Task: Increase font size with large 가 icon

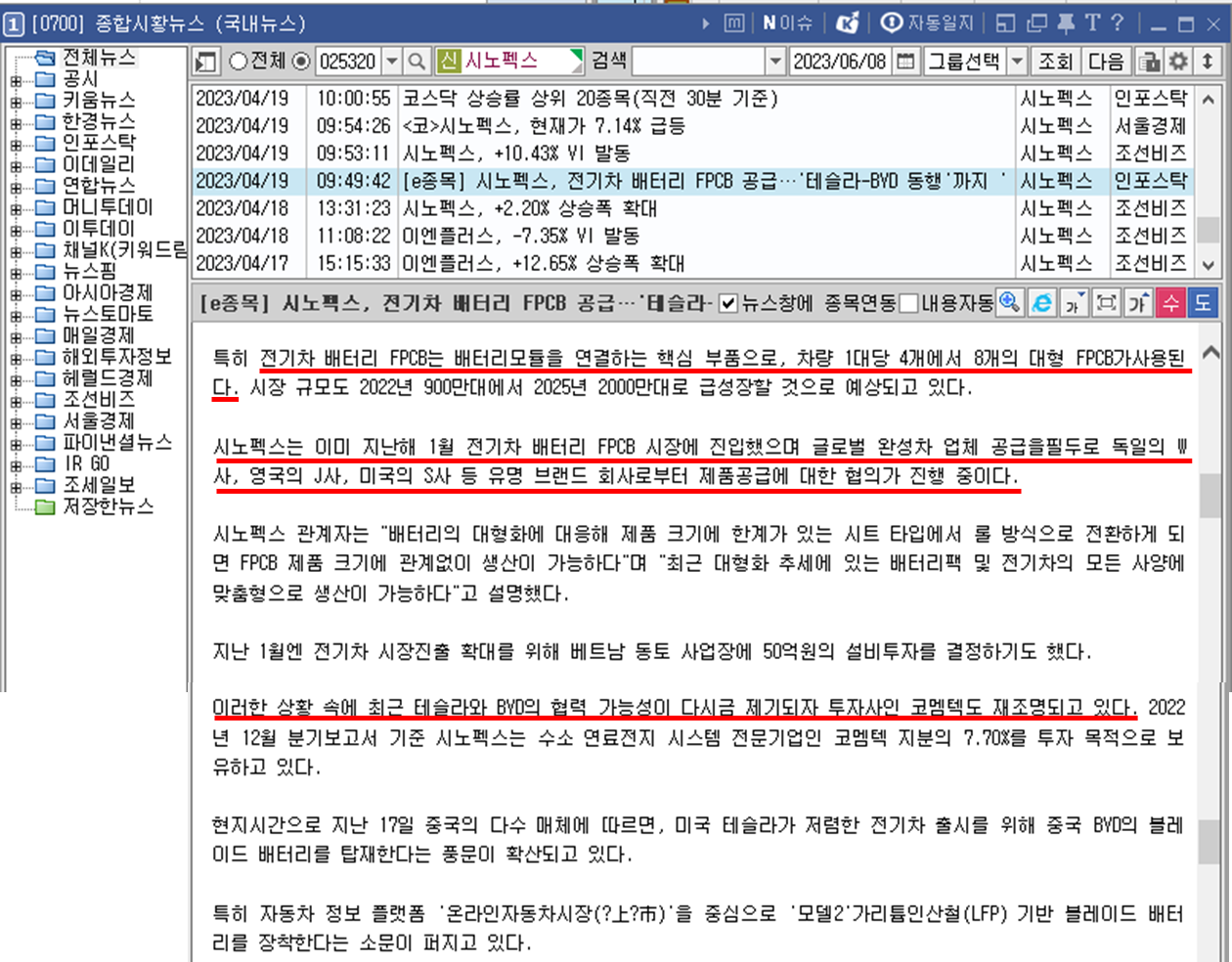Action: pos(1138,303)
